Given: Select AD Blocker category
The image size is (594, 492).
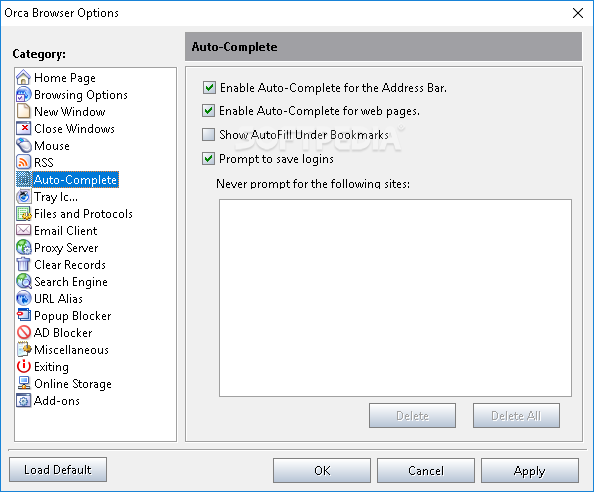Looking at the screenshot, I should [63, 333].
